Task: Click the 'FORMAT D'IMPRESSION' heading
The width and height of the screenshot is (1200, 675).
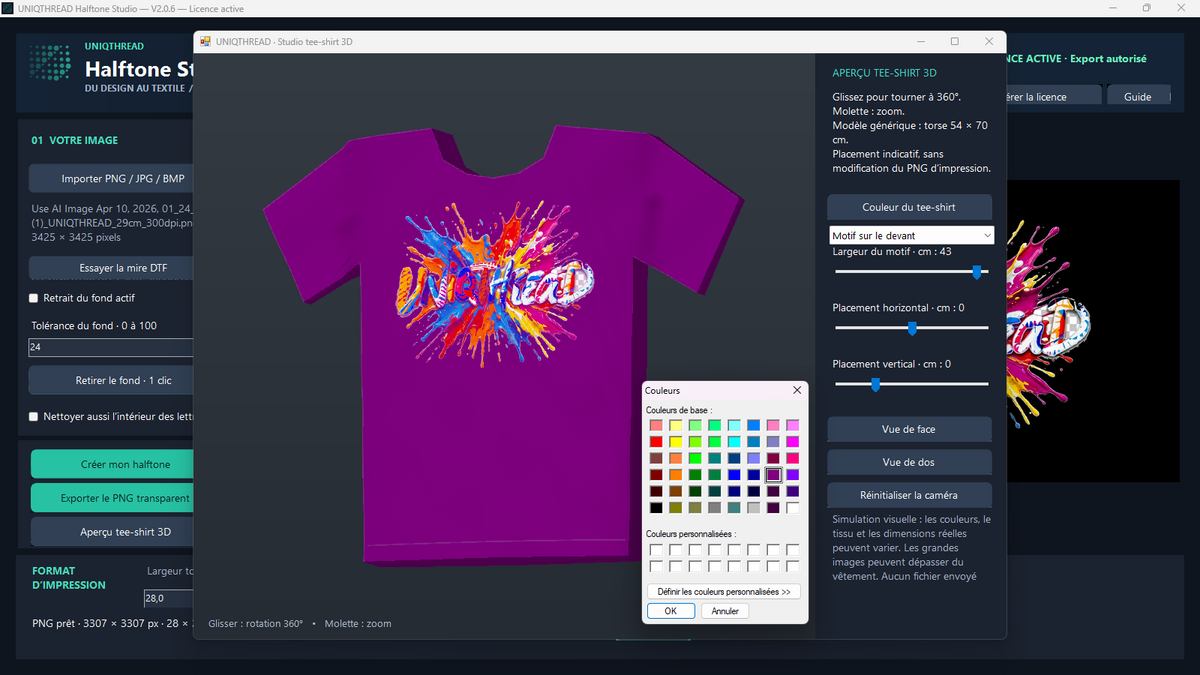Action: click(x=69, y=578)
